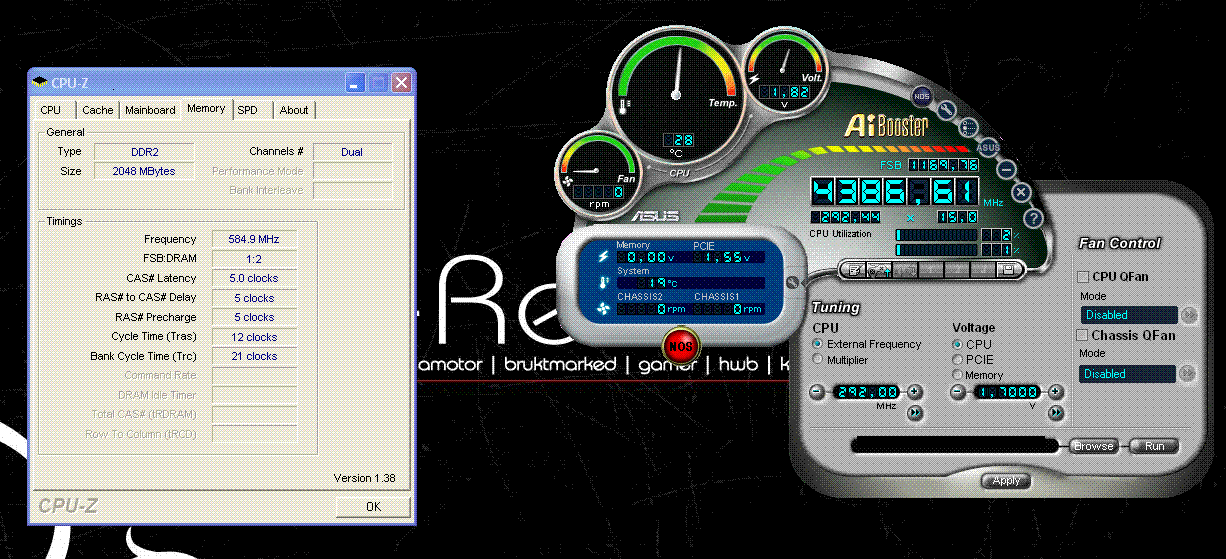1226x559 pixels.
Task: Click the tuning gear-arrow icon in AI Booster toolbar
Action: coord(880,269)
